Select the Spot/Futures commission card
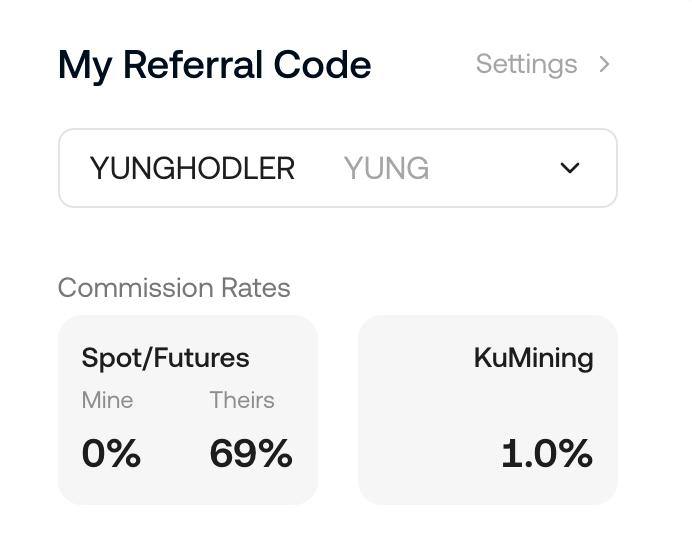The width and height of the screenshot is (692, 534). coord(188,410)
